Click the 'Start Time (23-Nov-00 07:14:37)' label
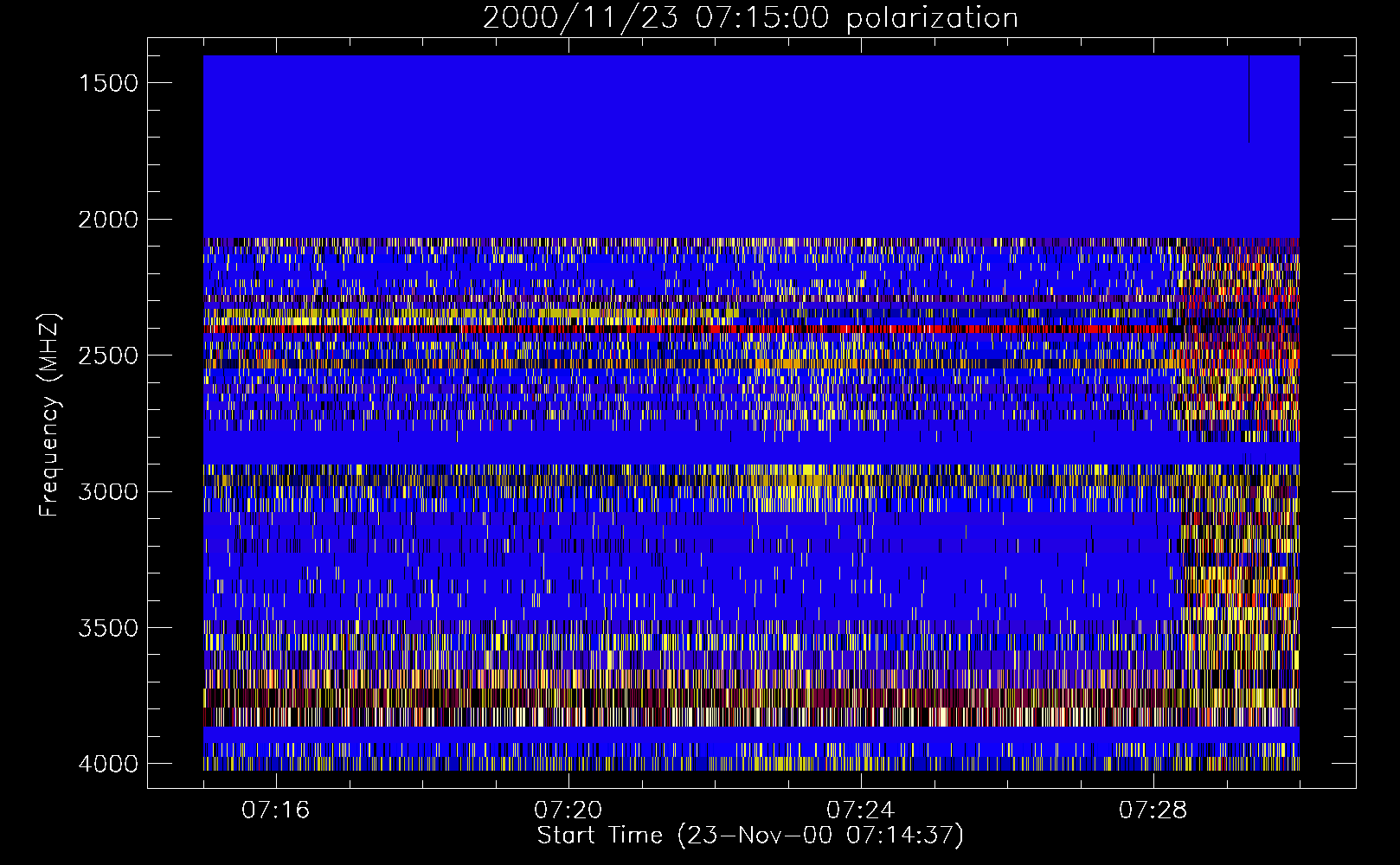 (x=750, y=836)
